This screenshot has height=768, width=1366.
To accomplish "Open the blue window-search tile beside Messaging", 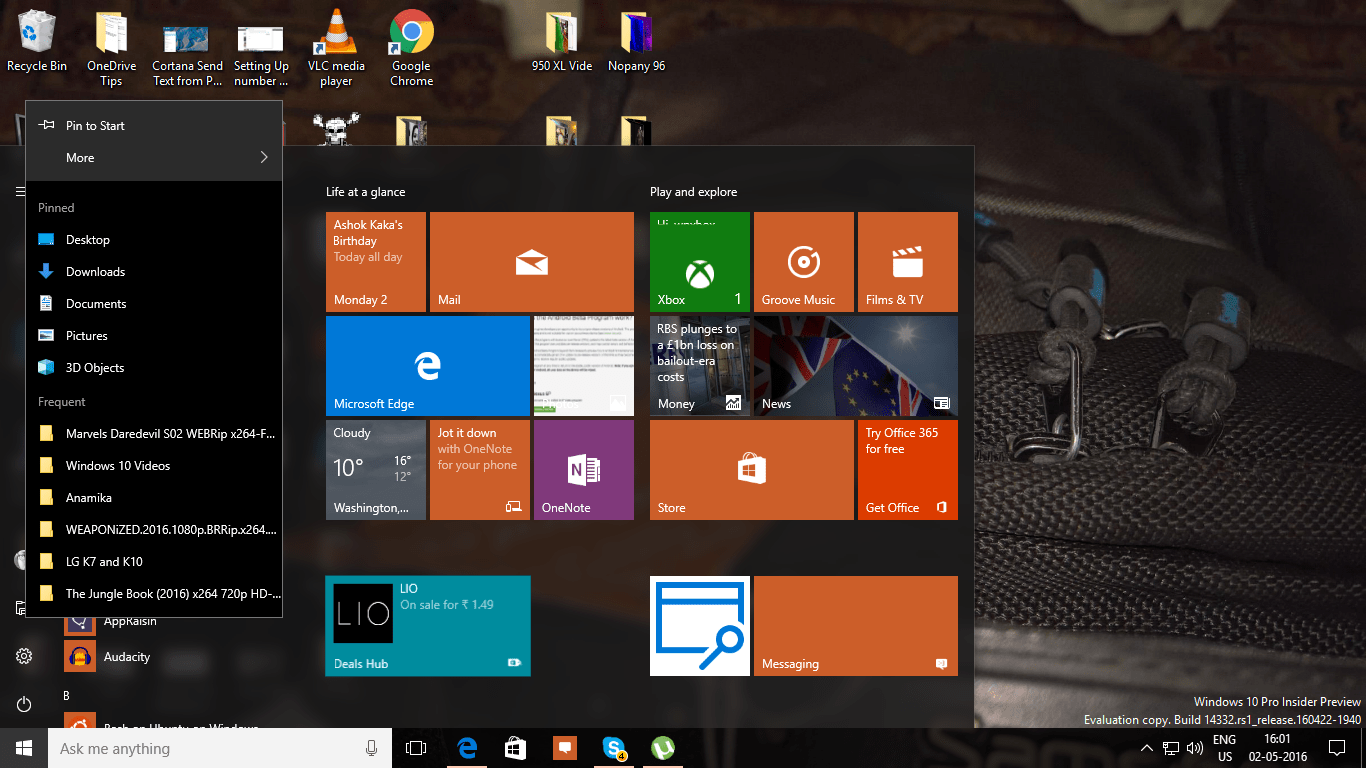I will click(700, 626).
